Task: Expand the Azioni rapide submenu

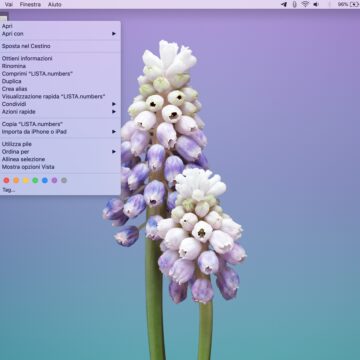Action: point(60,112)
